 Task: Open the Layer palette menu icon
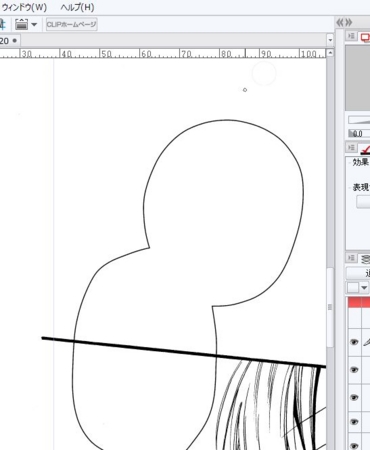click(x=351, y=258)
